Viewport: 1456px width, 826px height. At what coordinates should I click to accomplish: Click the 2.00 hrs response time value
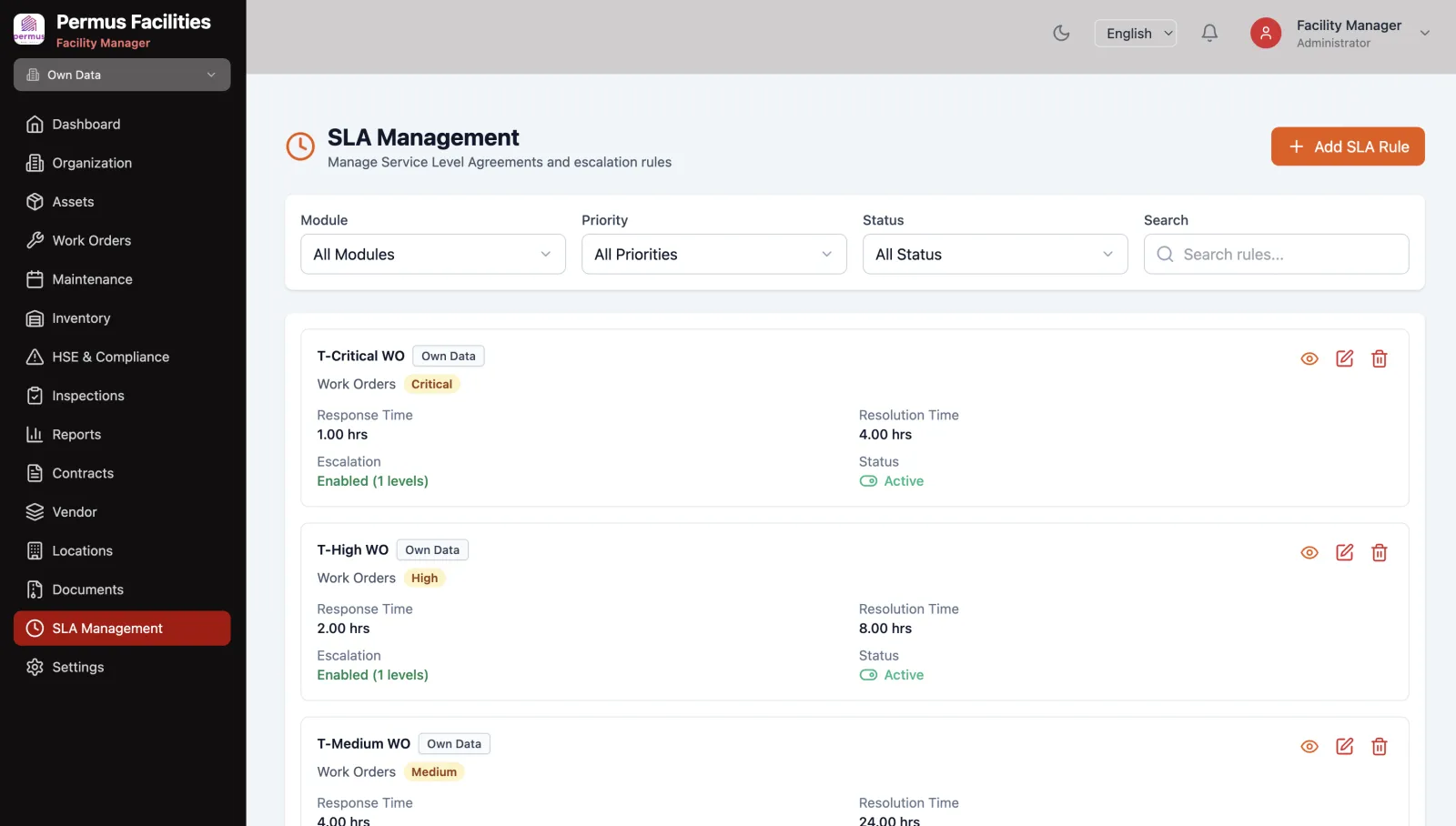pos(343,629)
